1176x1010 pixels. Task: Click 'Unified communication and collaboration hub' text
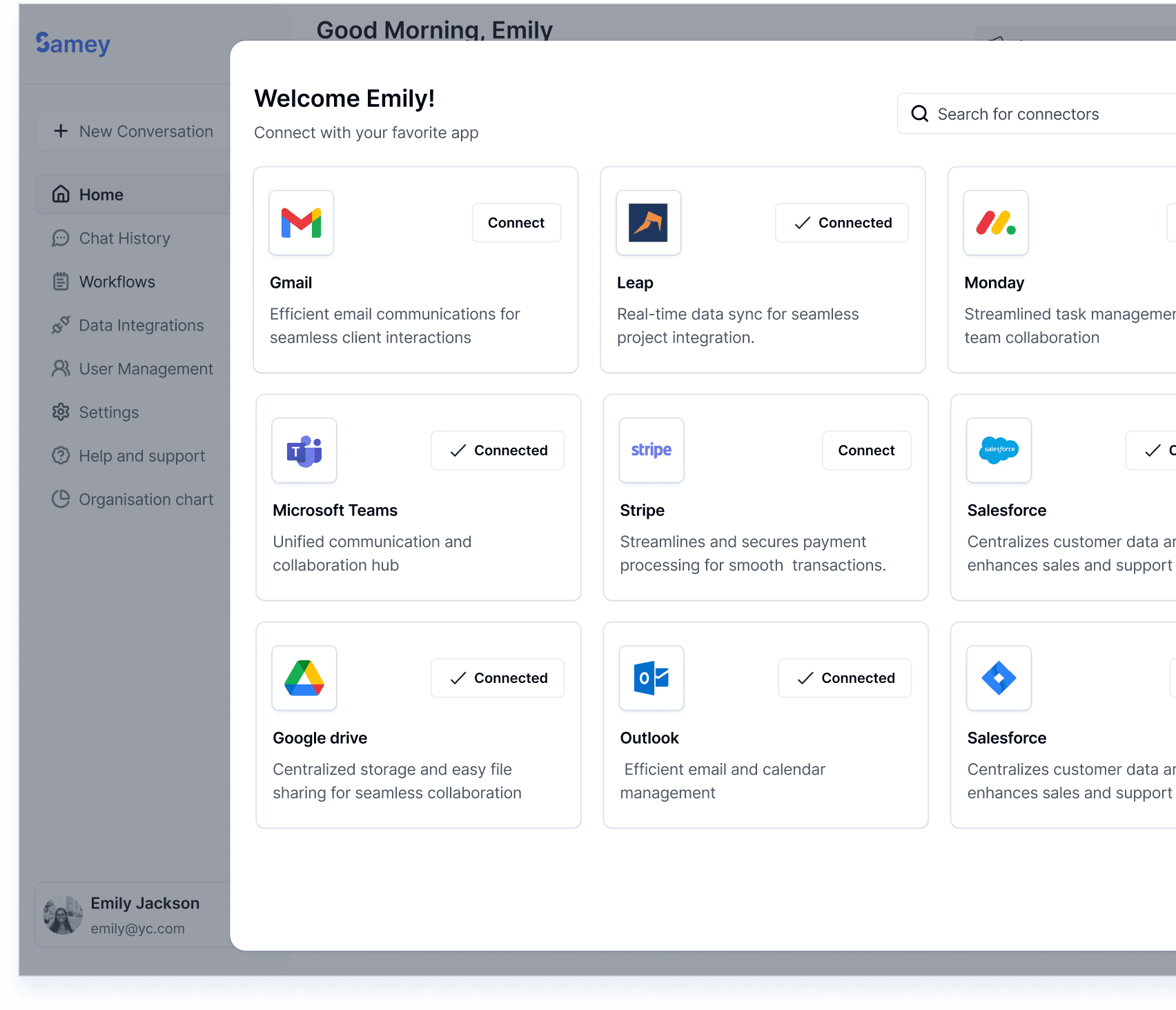(x=372, y=553)
